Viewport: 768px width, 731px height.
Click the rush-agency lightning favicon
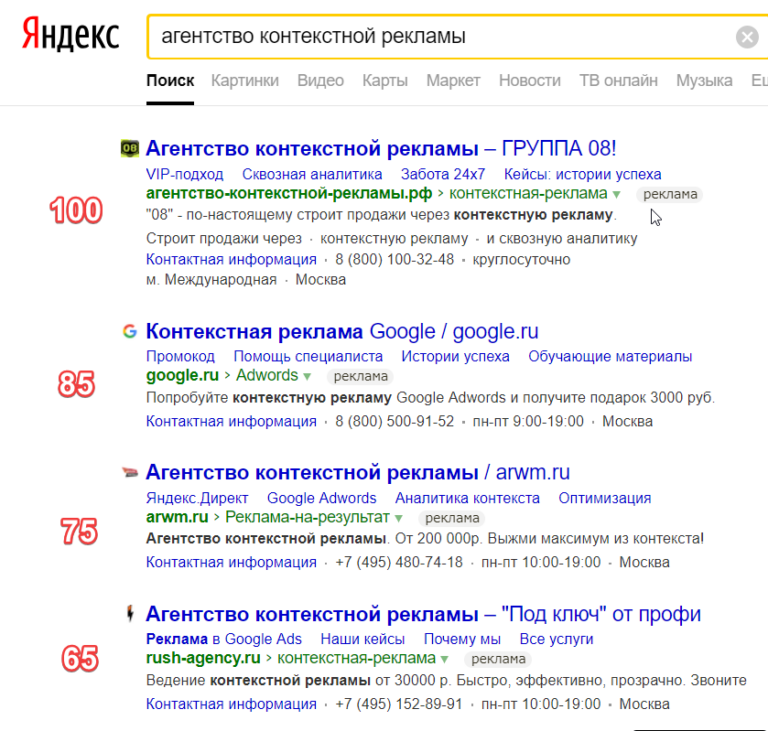[x=130, y=613]
